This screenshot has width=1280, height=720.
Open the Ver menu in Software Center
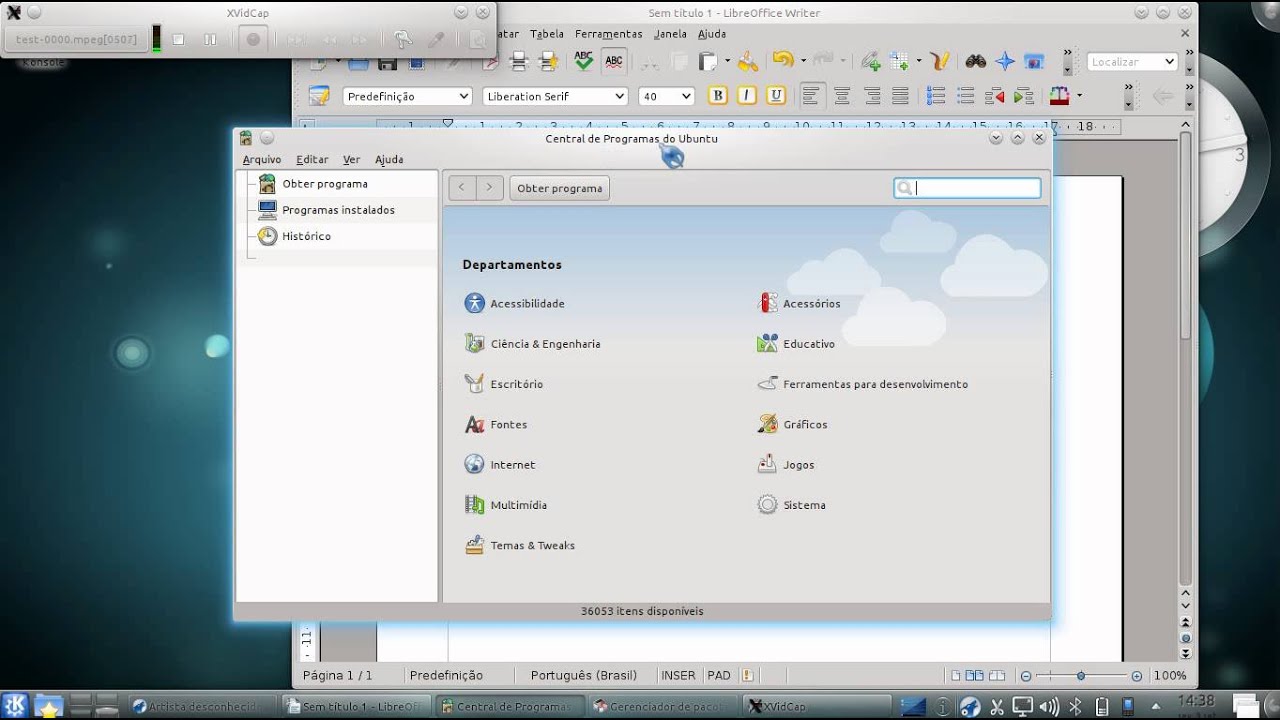tap(351, 159)
